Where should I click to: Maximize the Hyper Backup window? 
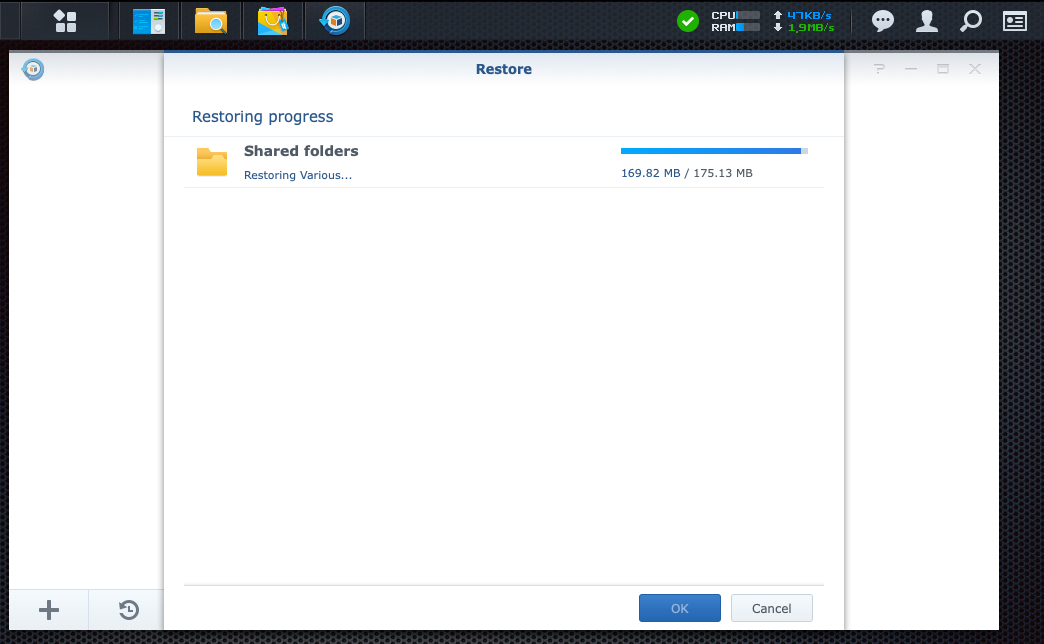point(943,69)
